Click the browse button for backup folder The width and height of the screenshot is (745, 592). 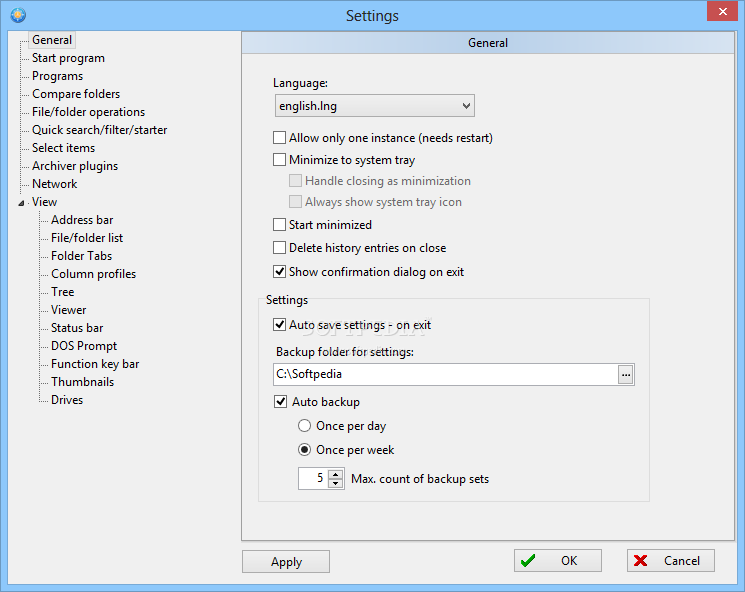tap(626, 375)
